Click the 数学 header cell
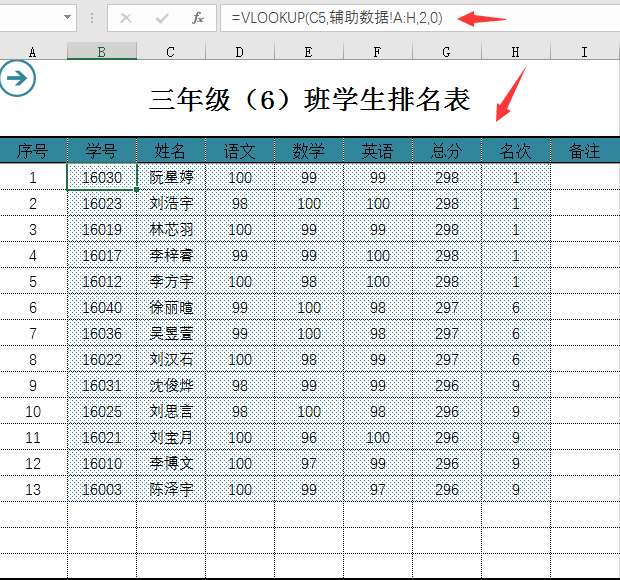620x580 pixels. click(309, 151)
